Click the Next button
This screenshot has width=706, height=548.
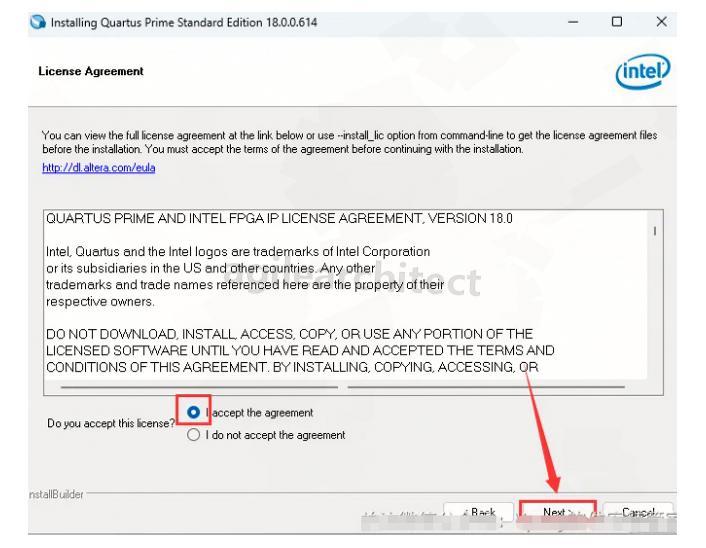pos(558,512)
